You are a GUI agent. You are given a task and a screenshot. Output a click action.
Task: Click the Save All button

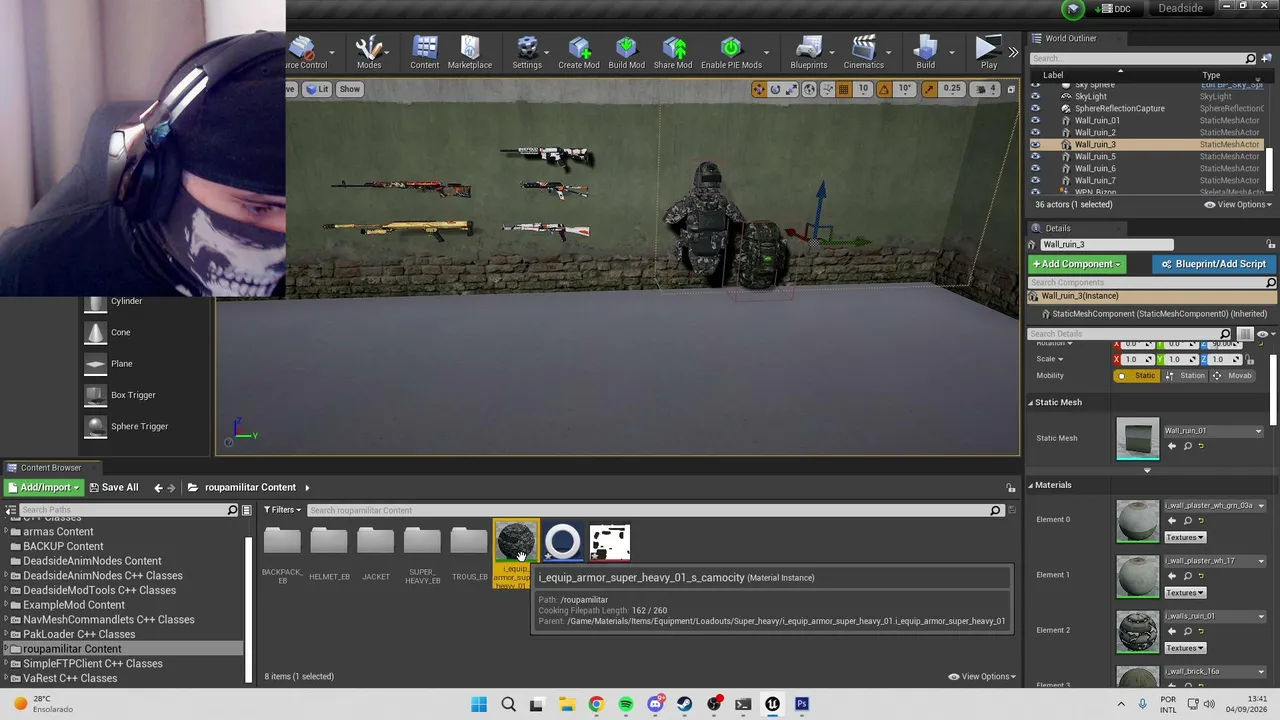(113, 487)
